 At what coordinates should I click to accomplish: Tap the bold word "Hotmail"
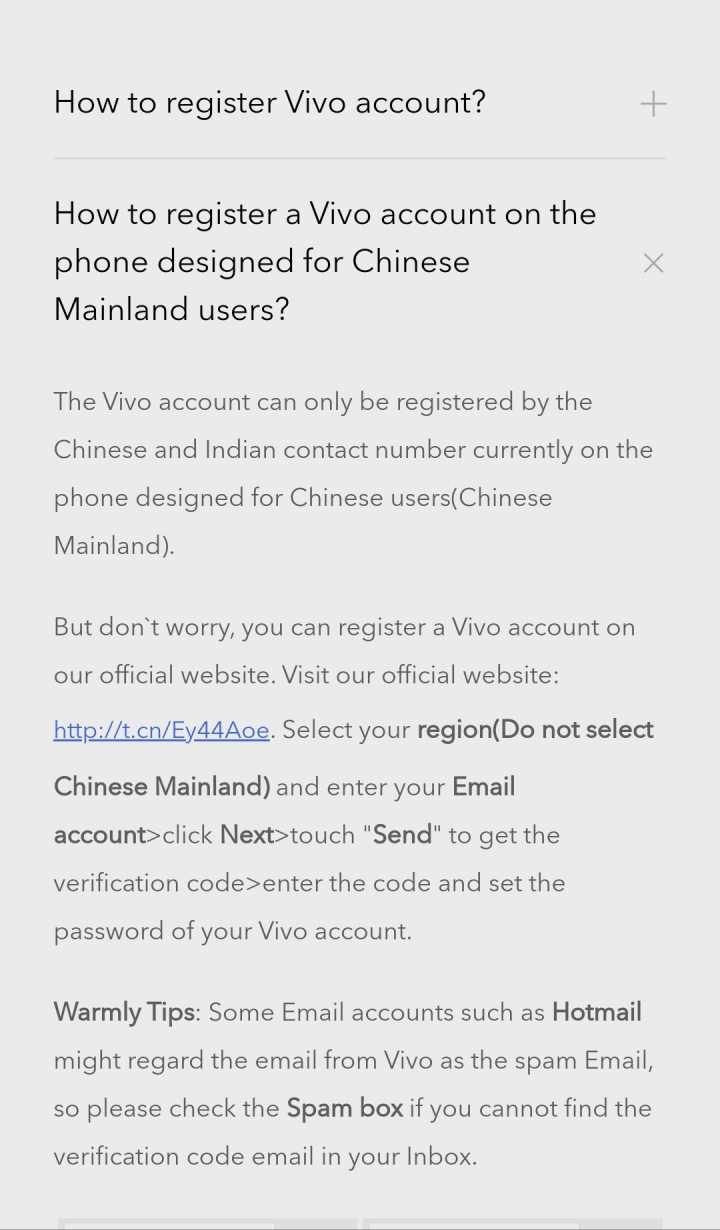[596, 1012]
